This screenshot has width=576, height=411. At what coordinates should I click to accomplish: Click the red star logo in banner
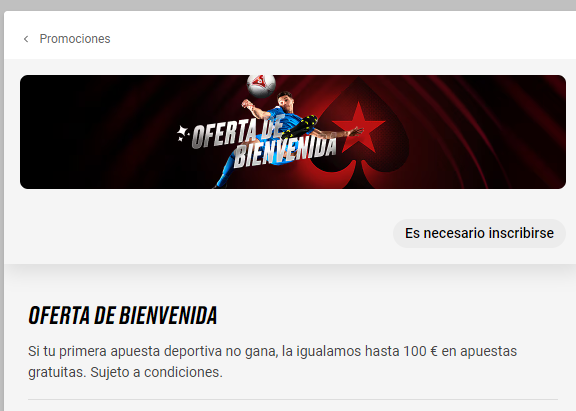click(359, 127)
